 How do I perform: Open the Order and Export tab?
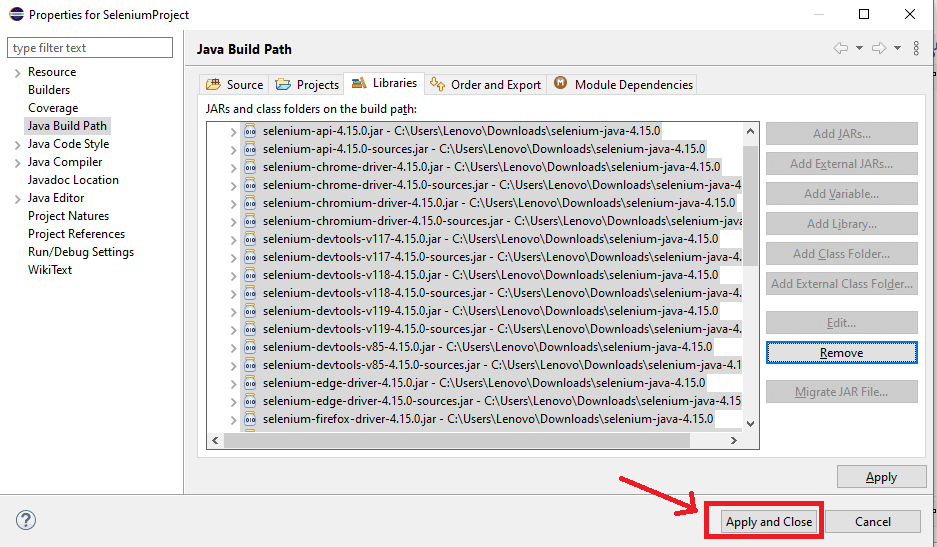[x=485, y=85]
